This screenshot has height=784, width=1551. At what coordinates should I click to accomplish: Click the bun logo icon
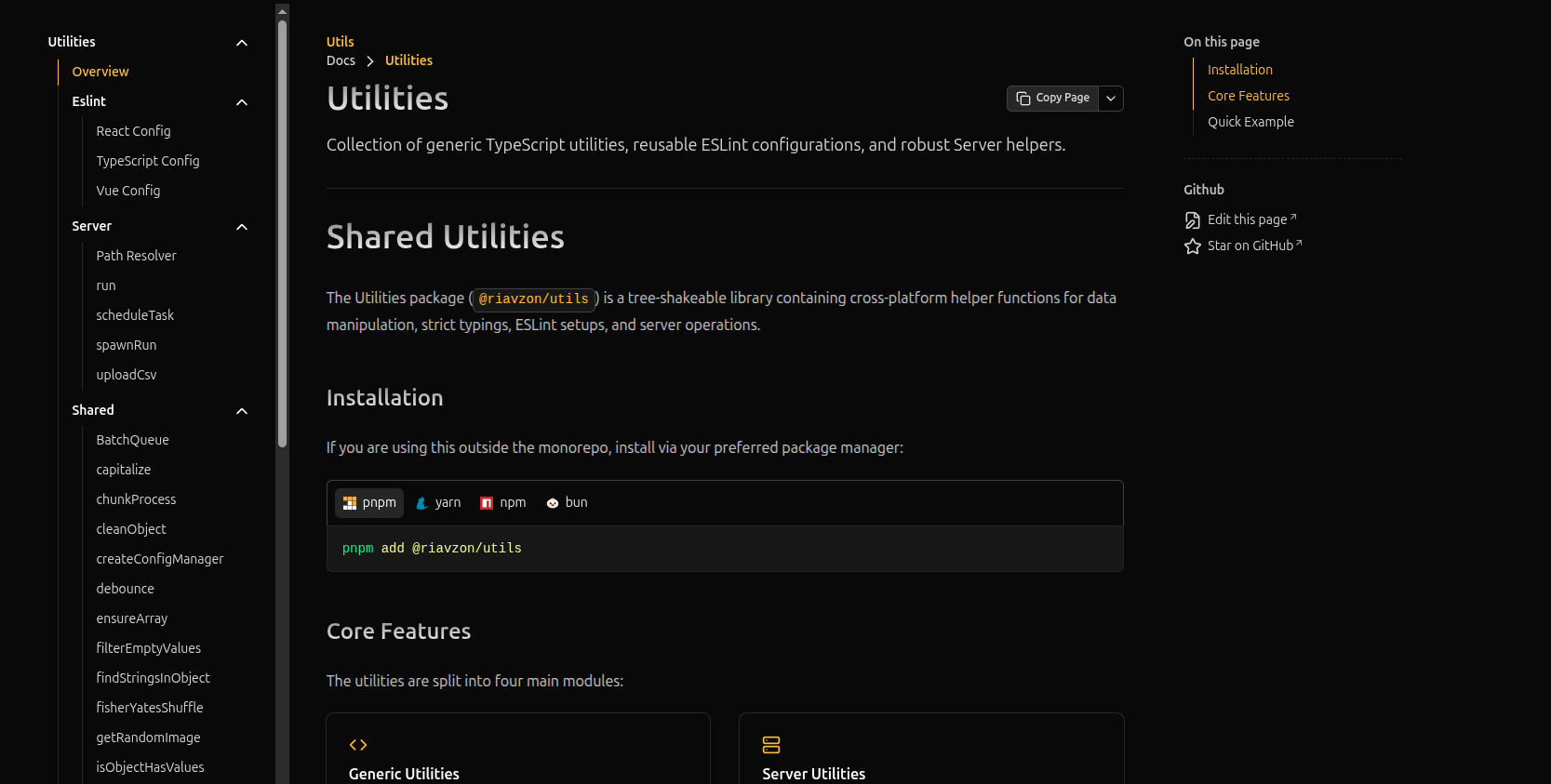tap(553, 503)
